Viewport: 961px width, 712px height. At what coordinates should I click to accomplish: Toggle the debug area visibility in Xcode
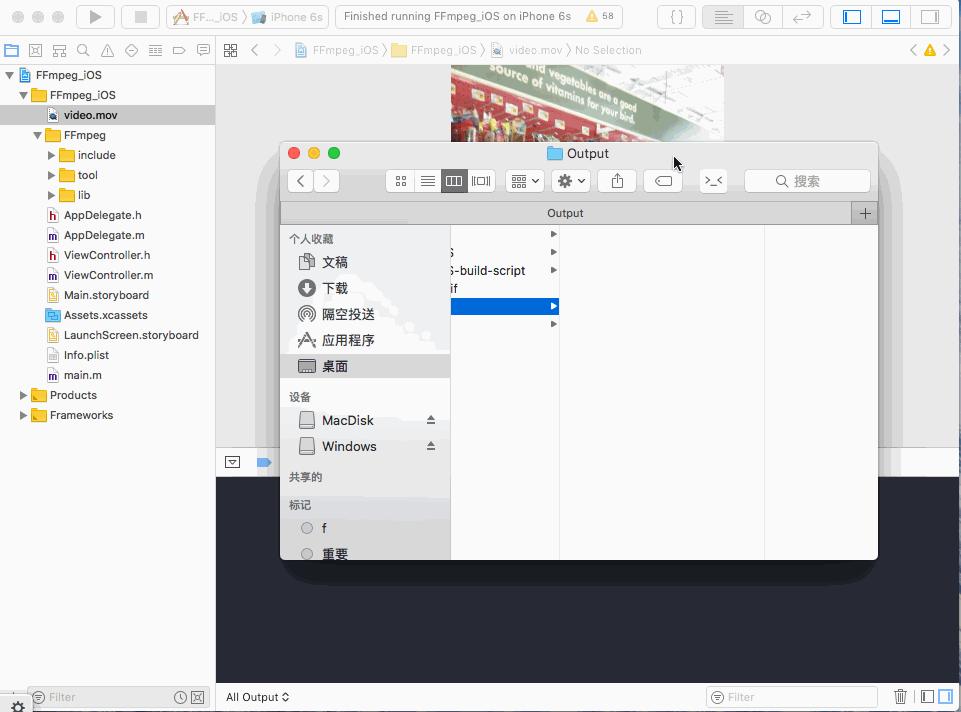click(x=890, y=16)
